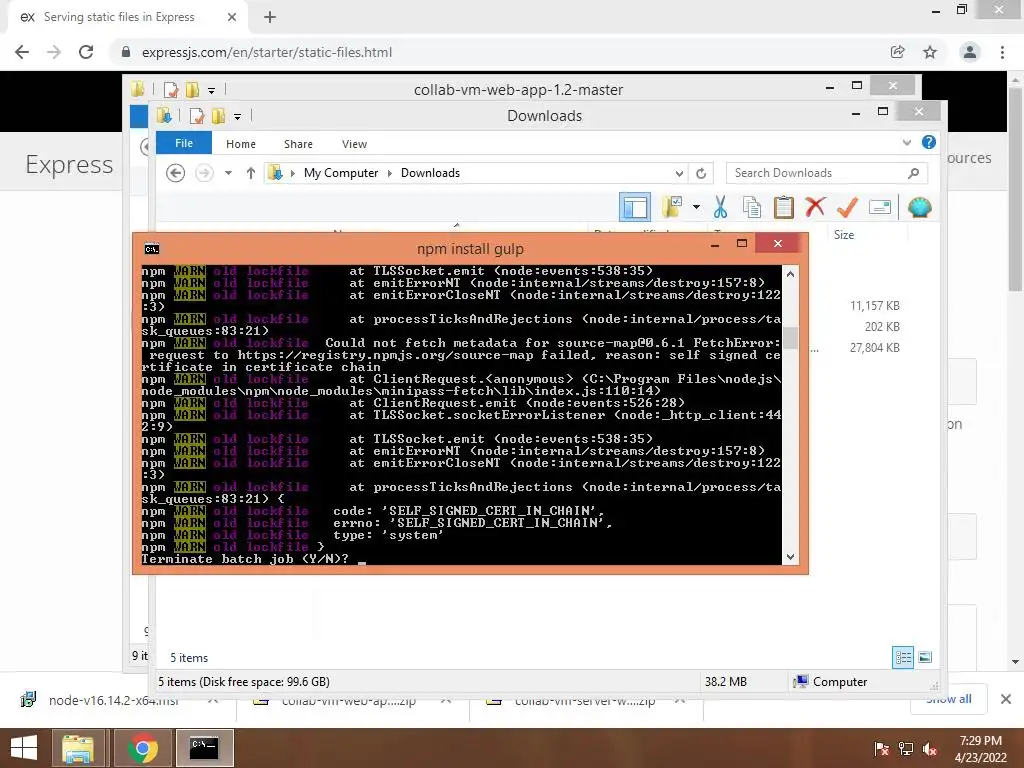This screenshot has height=768, width=1024.
Task: Click the New Folder icon in the Downloads title bar
Action: click(218, 116)
